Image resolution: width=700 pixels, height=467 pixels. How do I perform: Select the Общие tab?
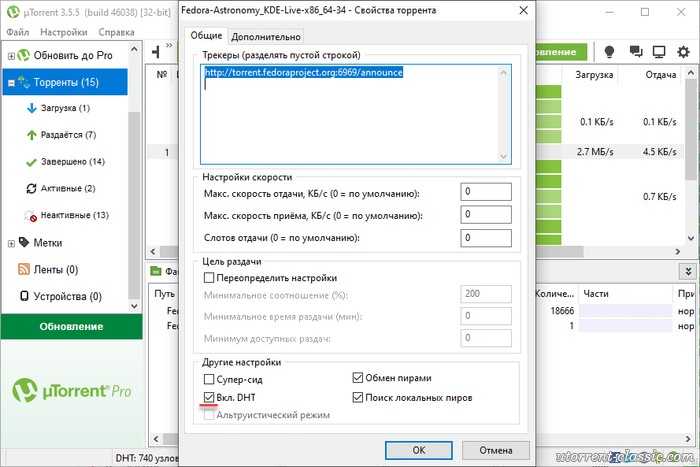(206, 35)
